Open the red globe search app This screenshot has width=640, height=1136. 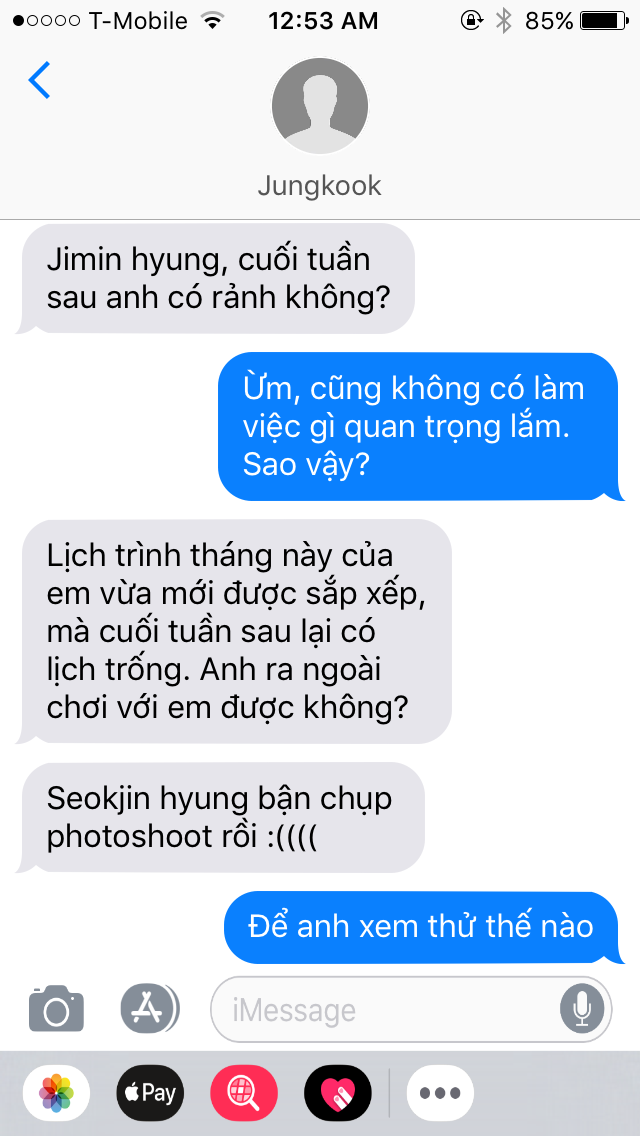pos(244,1093)
